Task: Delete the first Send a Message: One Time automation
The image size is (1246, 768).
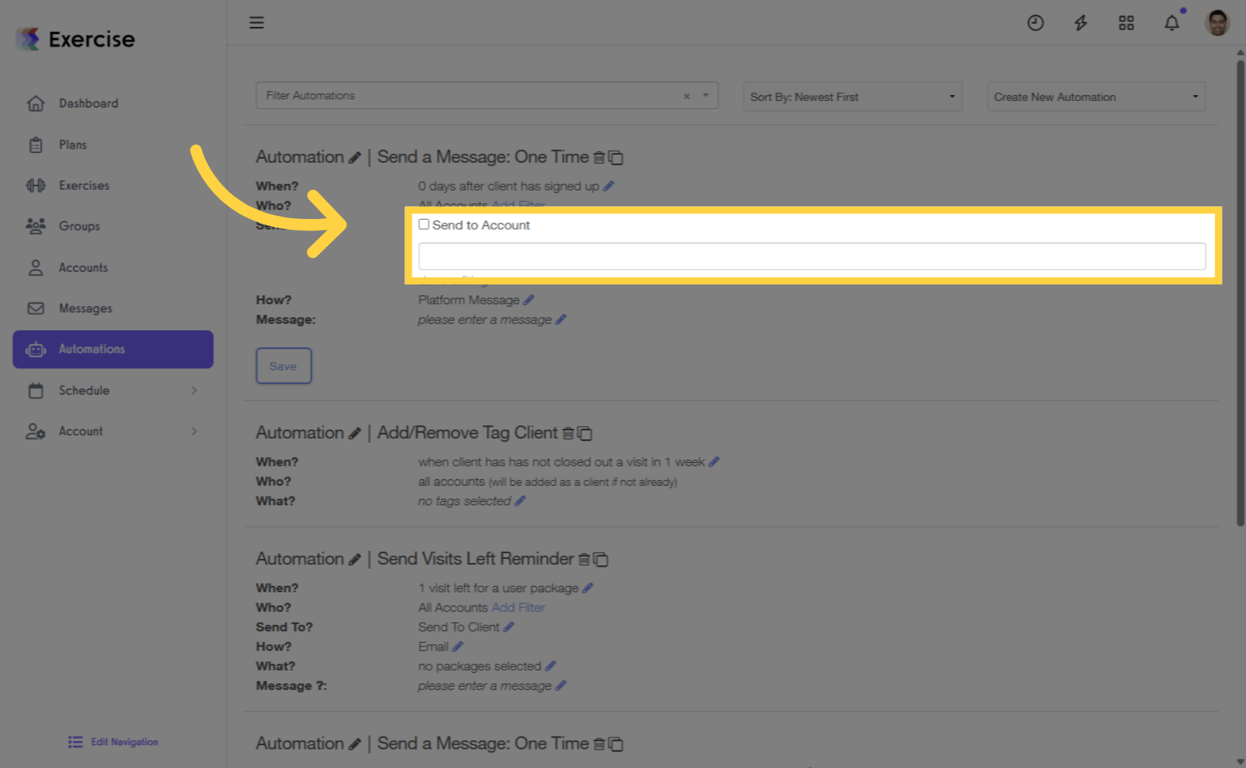Action: (x=599, y=158)
